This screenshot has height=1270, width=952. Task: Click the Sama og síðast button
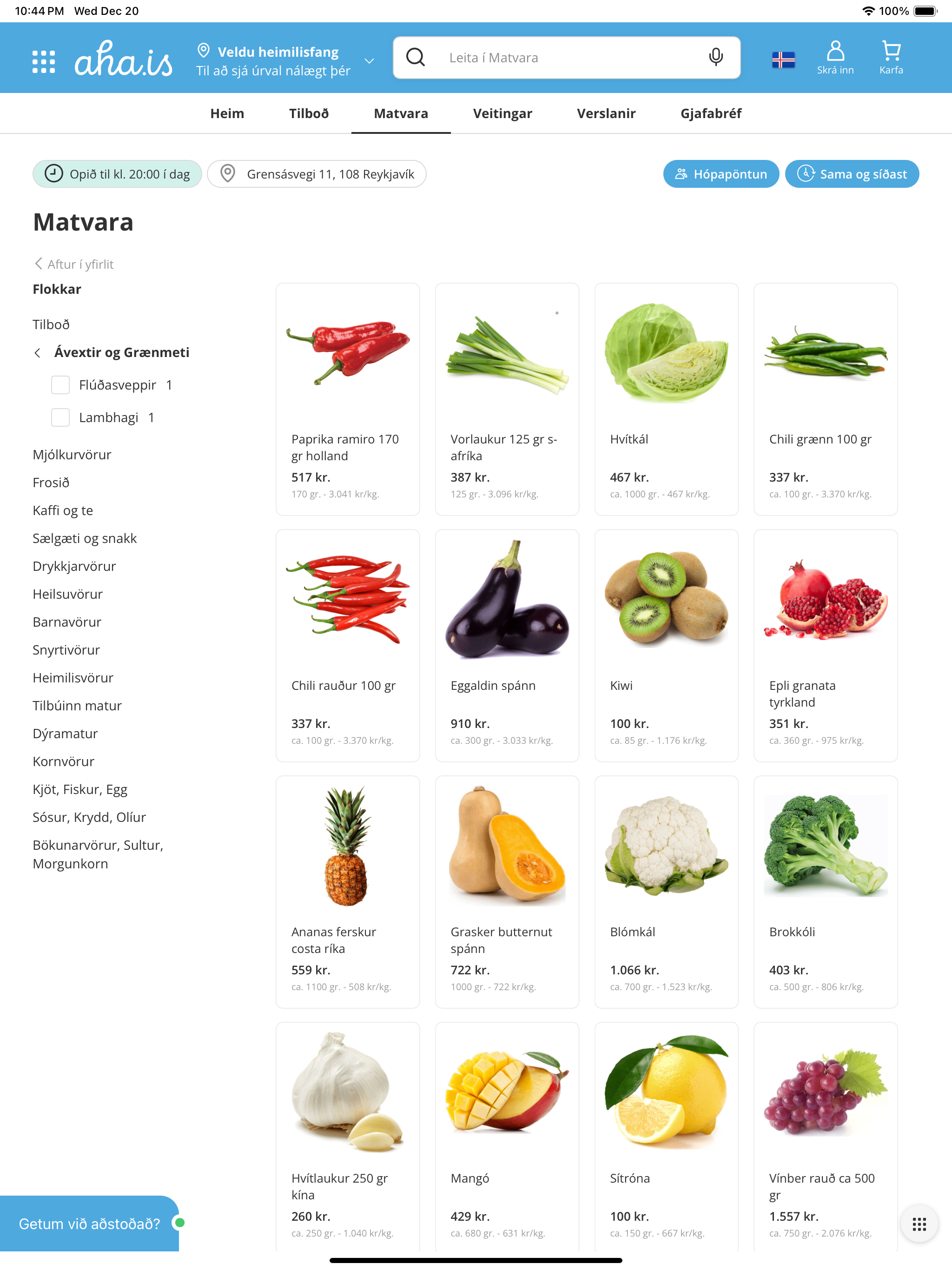click(852, 174)
